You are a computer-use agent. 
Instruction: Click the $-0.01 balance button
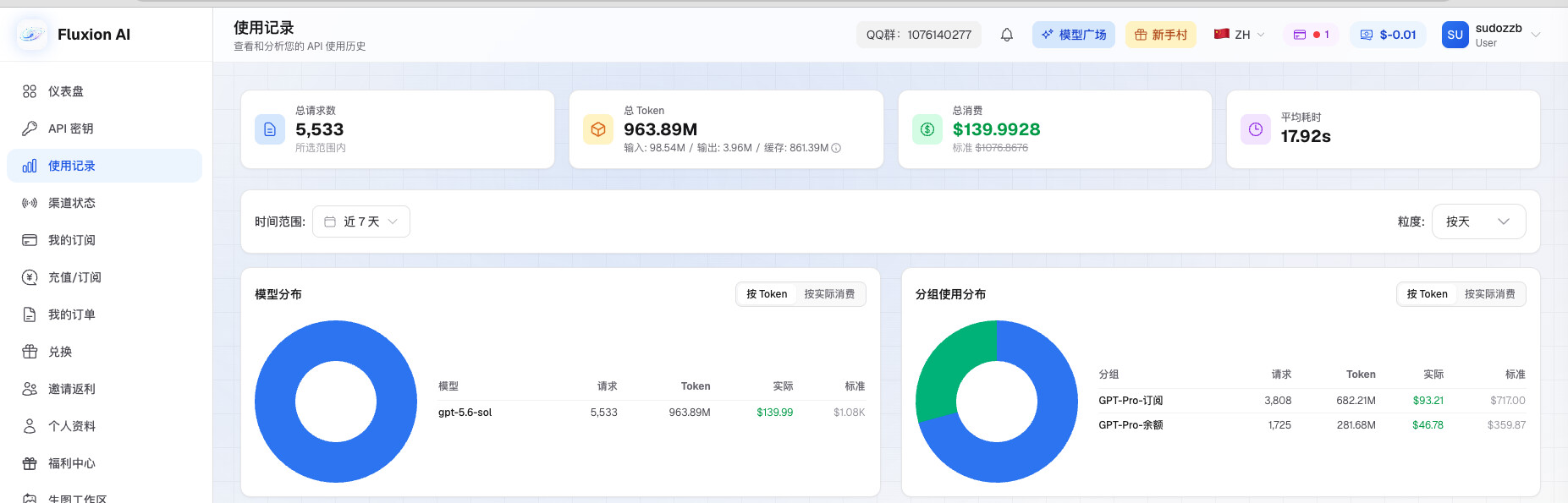coord(1388,35)
